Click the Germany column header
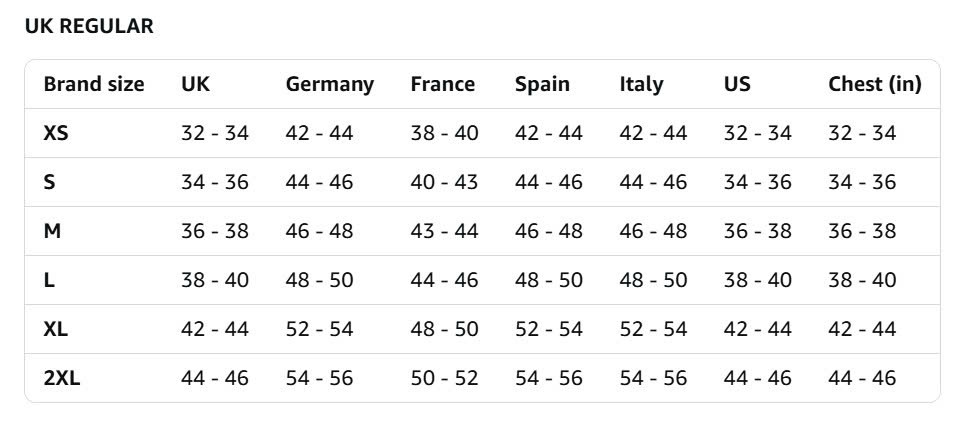The width and height of the screenshot is (969, 447). [x=329, y=84]
